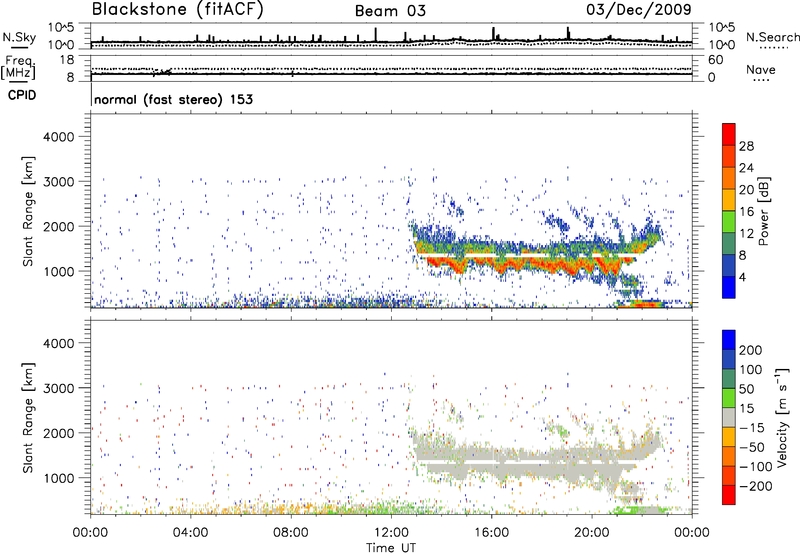The height and width of the screenshot is (554, 800).
Task: Click the '60' tick on the Nave axis
Action: coord(715,60)
